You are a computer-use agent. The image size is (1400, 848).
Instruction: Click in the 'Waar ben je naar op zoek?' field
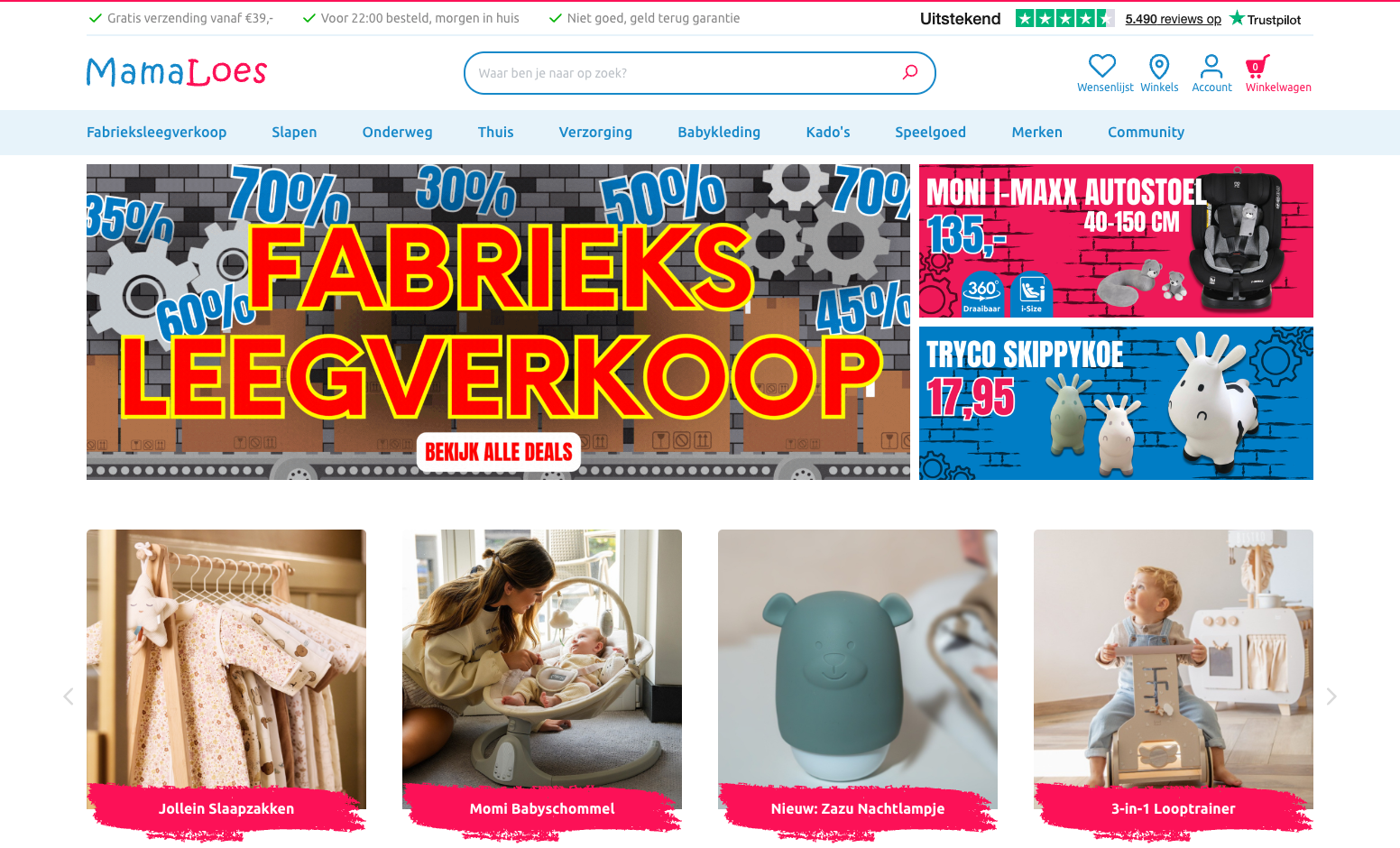tap(686, 73)
